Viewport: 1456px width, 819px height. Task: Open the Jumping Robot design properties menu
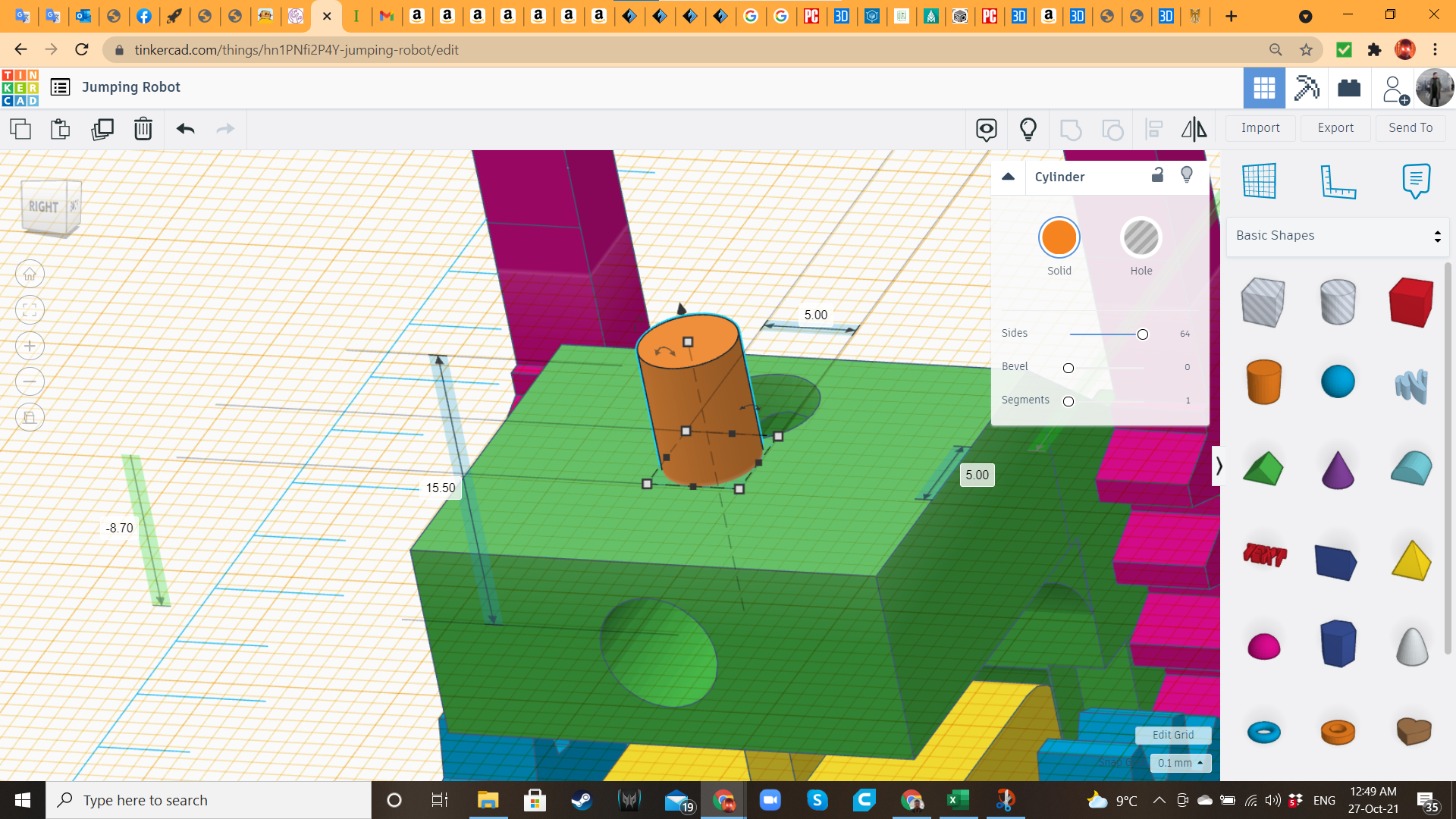pos(60,86)
